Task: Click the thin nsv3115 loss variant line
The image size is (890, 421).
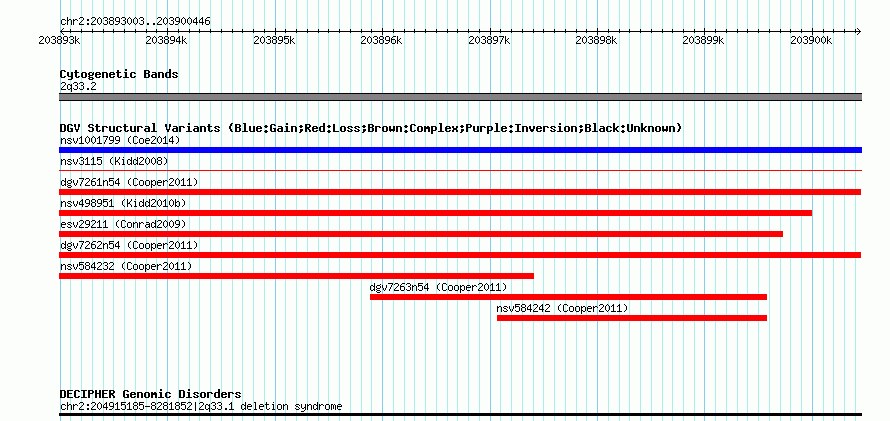Action: click(x=460, y=170)
